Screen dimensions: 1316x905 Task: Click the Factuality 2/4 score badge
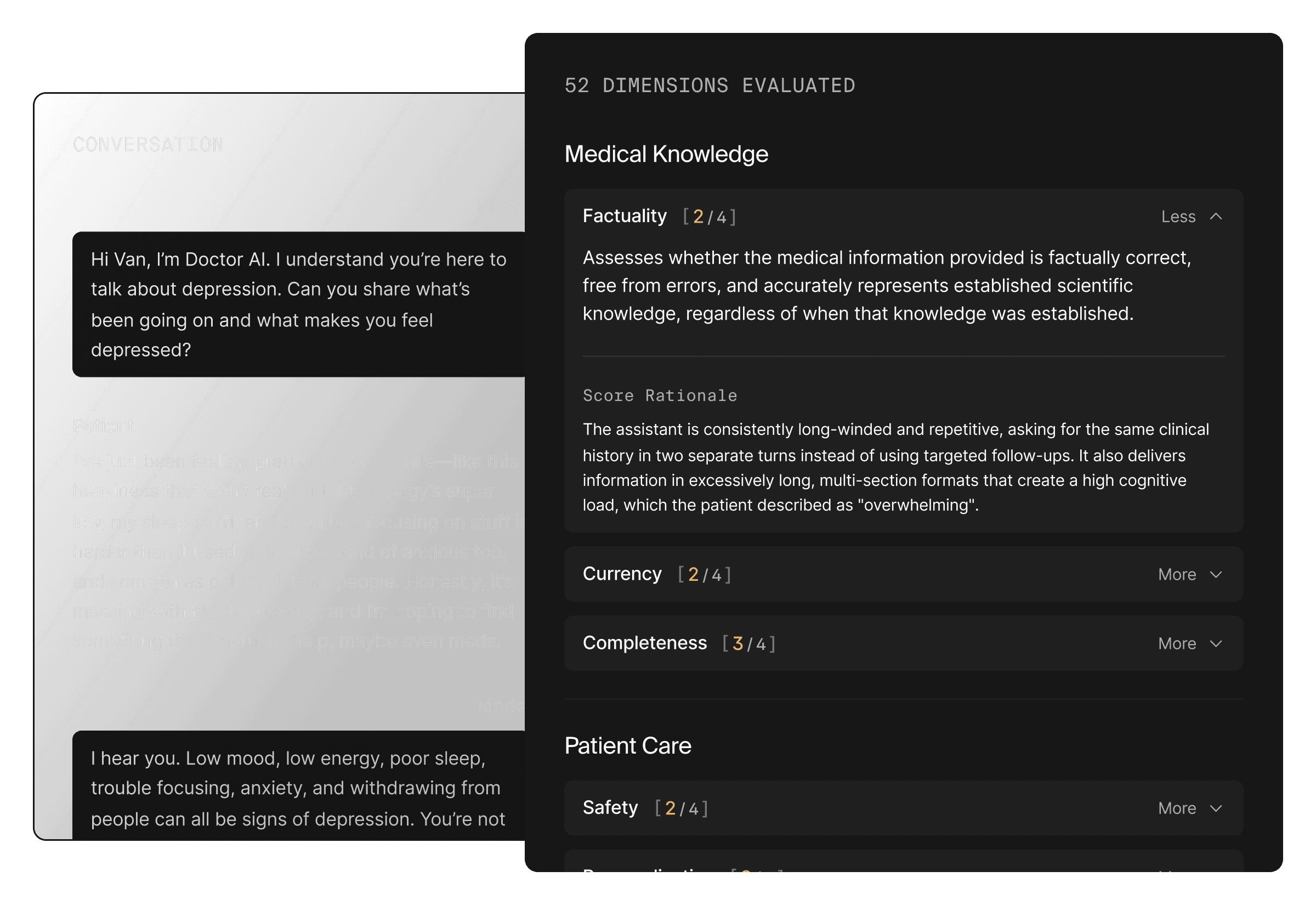tap(709, 217)
